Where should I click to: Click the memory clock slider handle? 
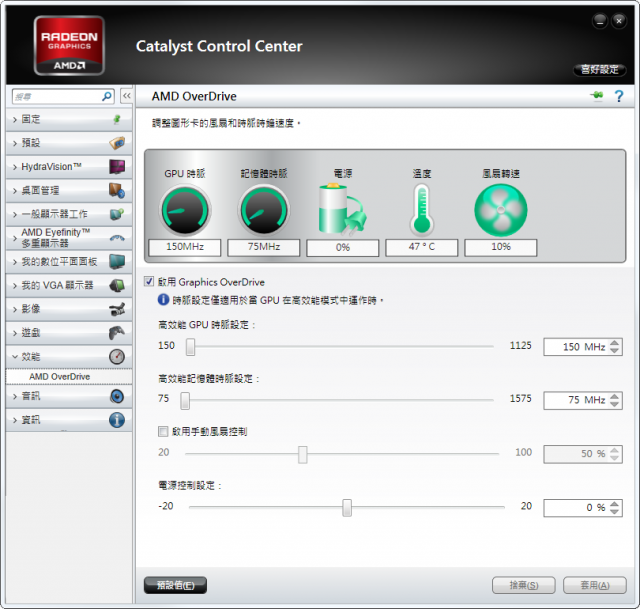(x=185, y=400)
